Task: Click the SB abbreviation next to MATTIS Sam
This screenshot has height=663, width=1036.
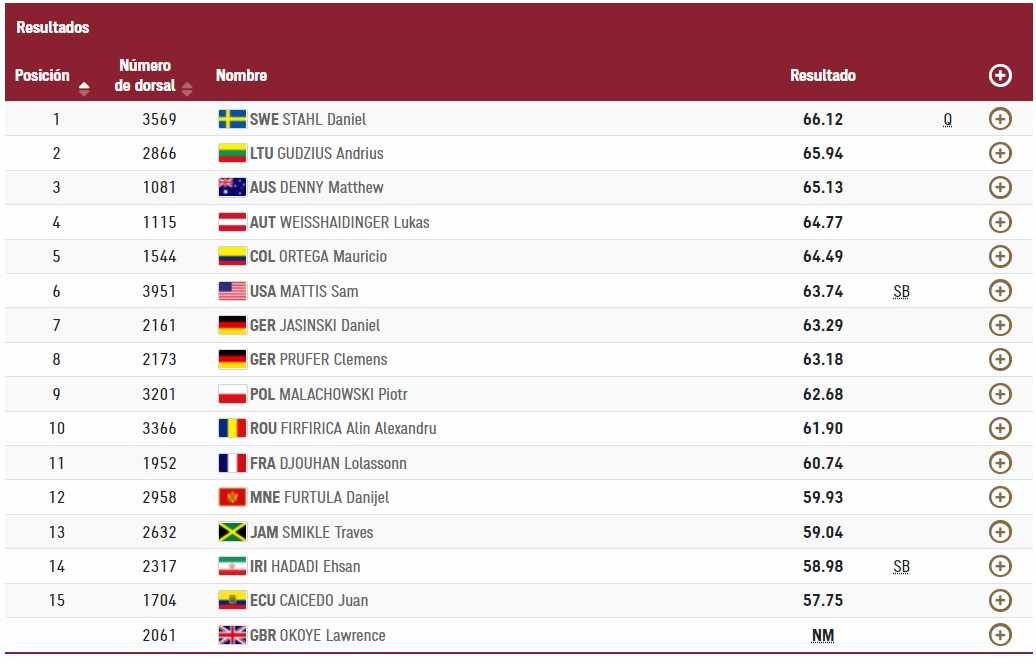Action: coord(901,292)
